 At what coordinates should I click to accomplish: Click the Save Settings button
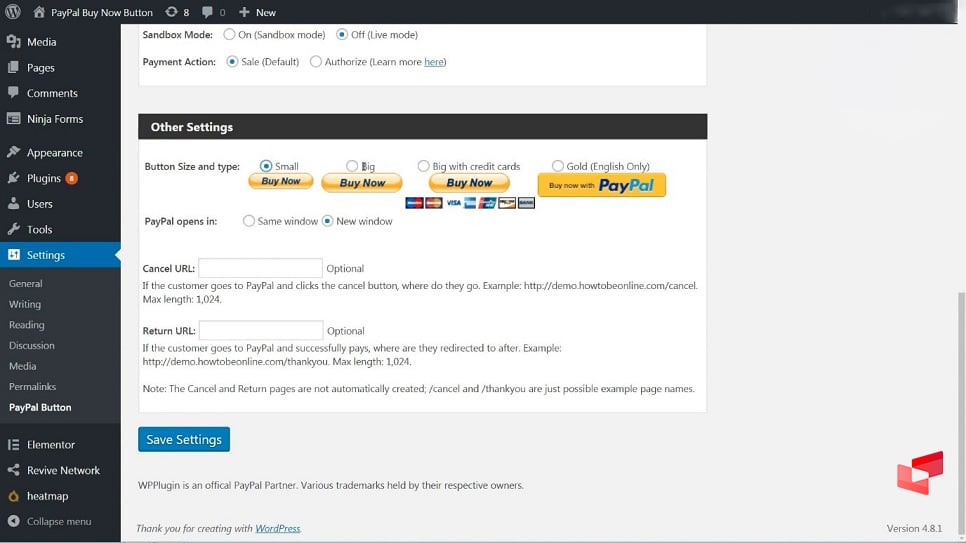tap(184, 440)
